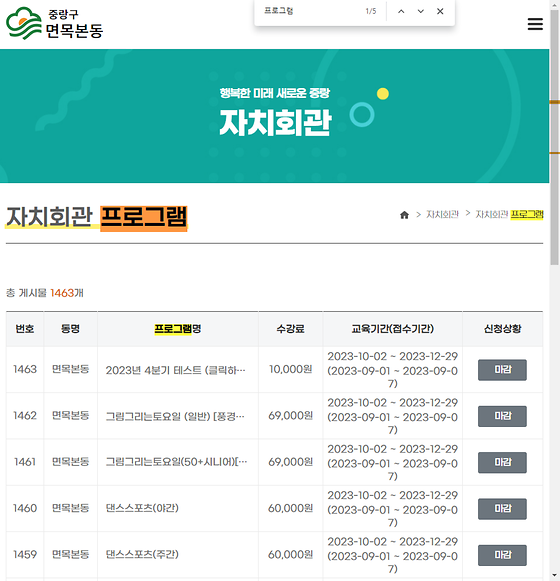Close the find-in-page bar
The image size is (560, 581).
coord(440,11)
